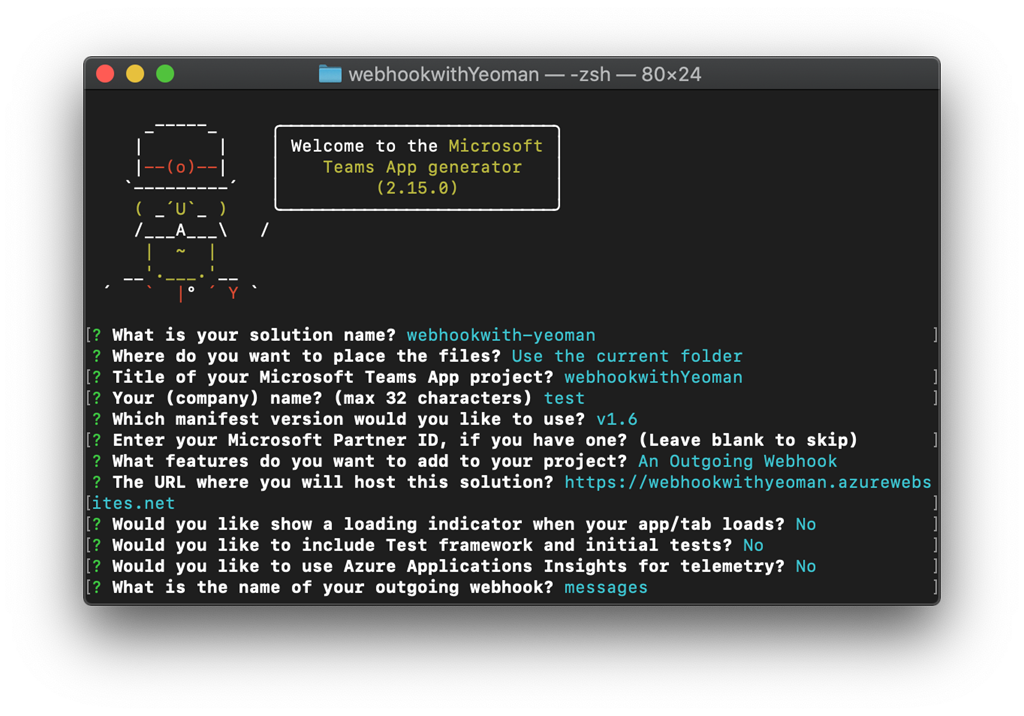The image size is (1024, 716).
Task: Click the yellow minimize button
Action: [x=135, y=73]
